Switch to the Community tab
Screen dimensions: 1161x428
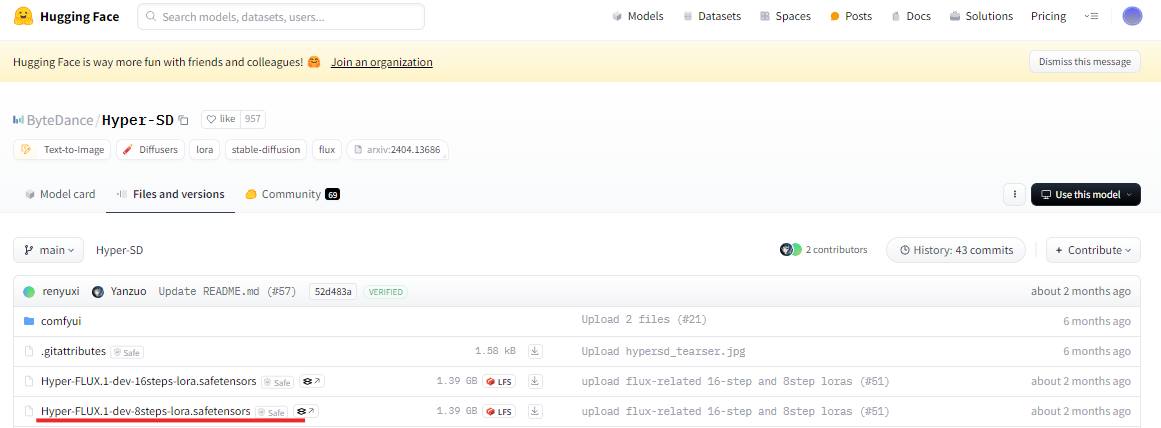click(x=292, y=194)
